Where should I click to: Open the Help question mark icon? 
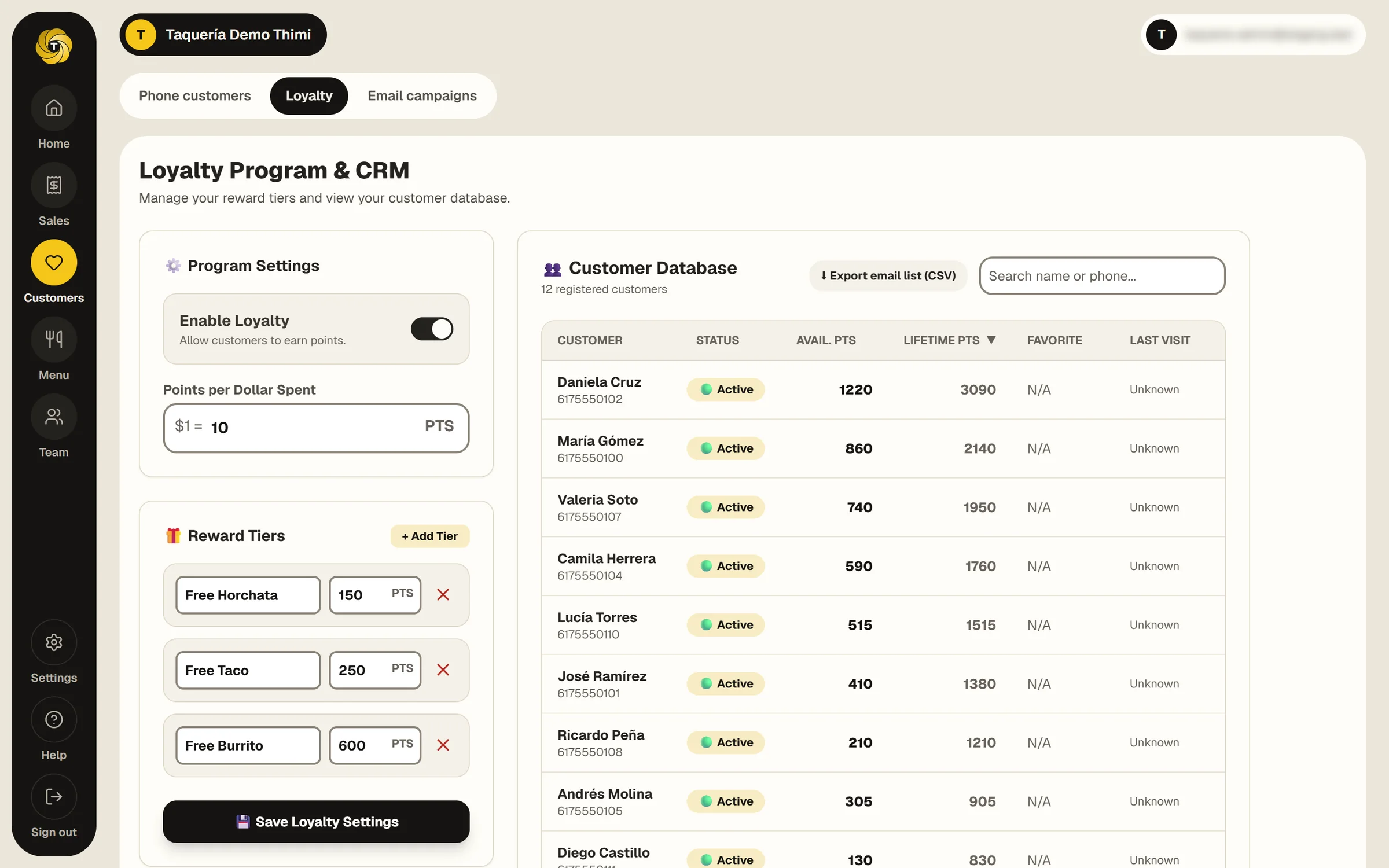(x=54, y=719)
